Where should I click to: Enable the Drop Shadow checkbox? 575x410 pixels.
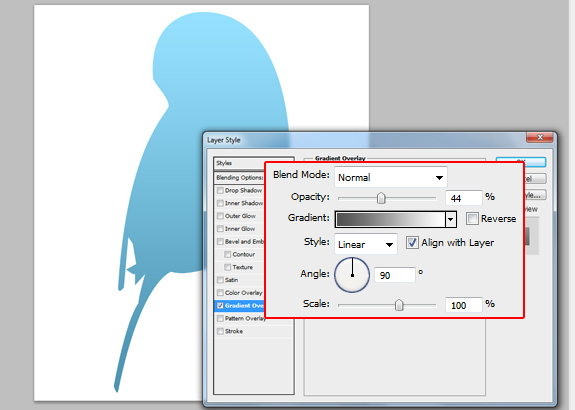220,190
